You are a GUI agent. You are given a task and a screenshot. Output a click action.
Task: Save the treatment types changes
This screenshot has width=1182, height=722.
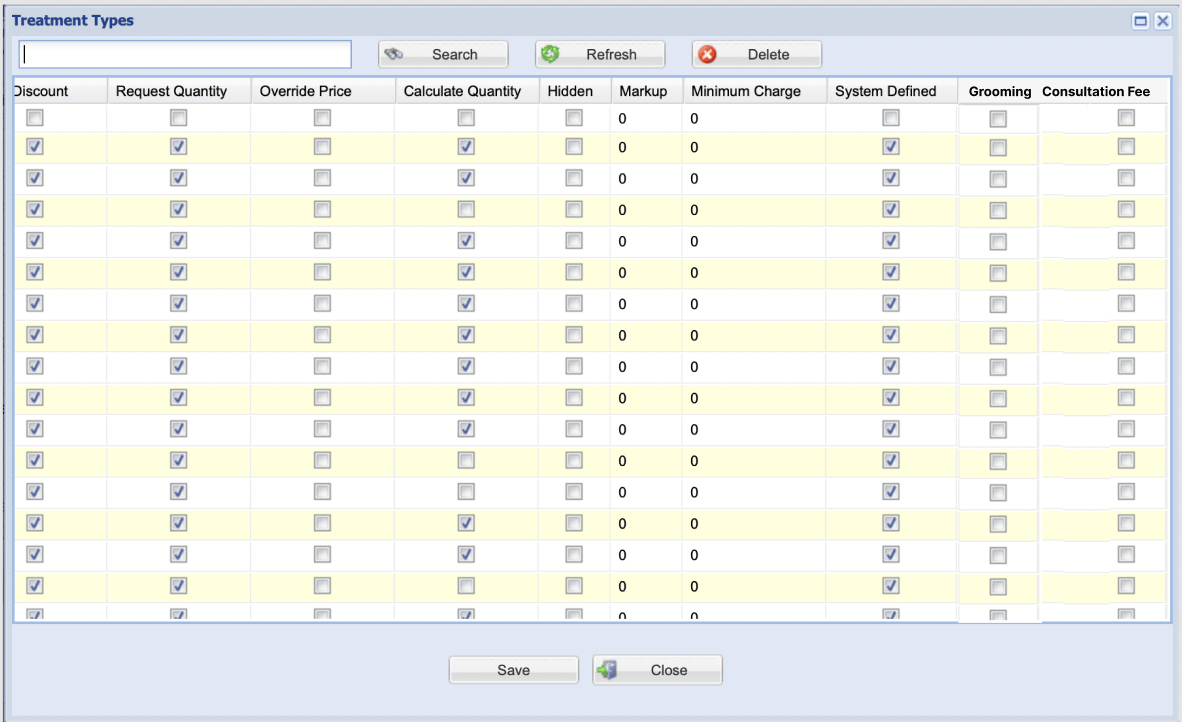point(513,670)
